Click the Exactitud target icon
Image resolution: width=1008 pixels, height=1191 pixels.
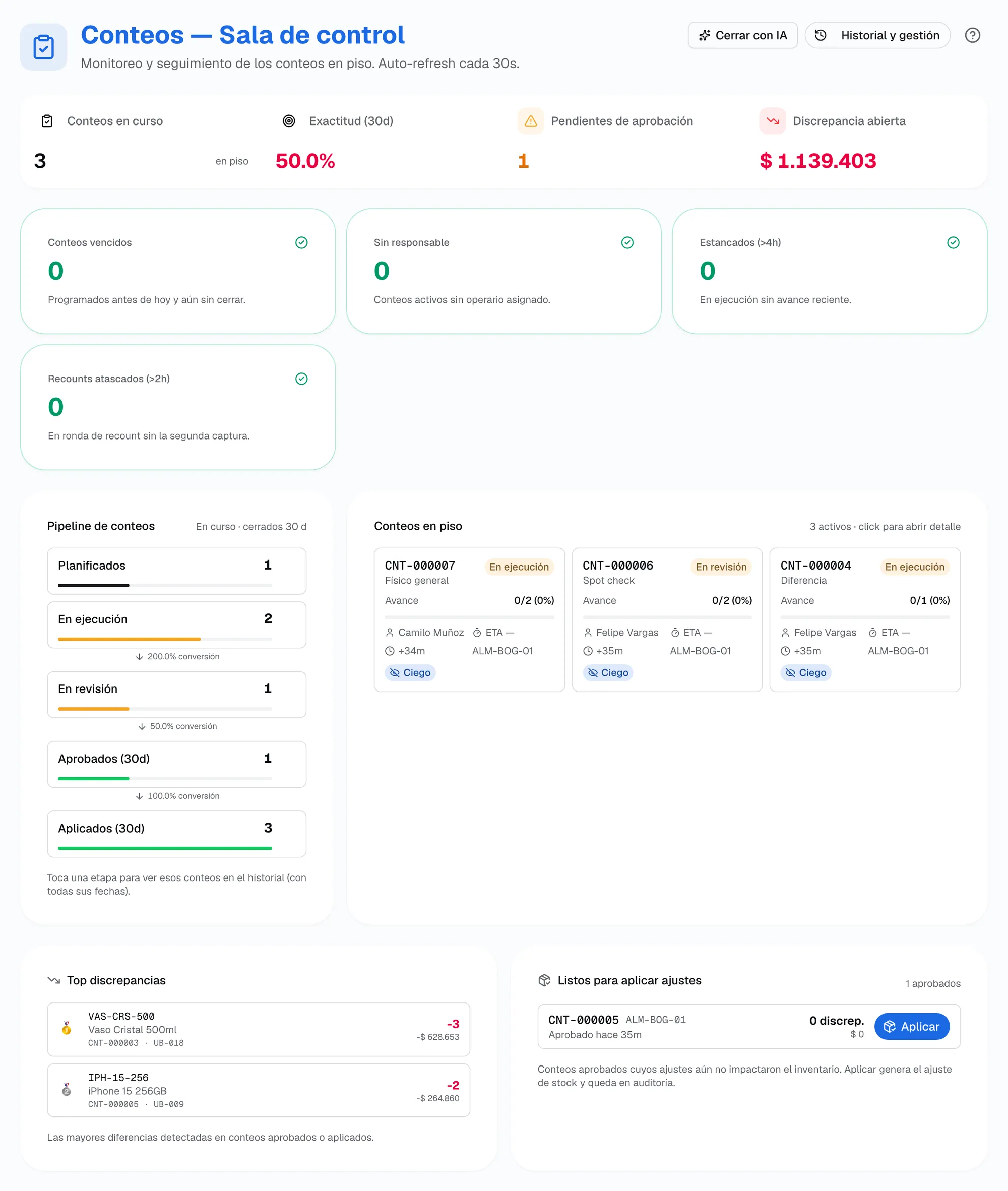289,121
